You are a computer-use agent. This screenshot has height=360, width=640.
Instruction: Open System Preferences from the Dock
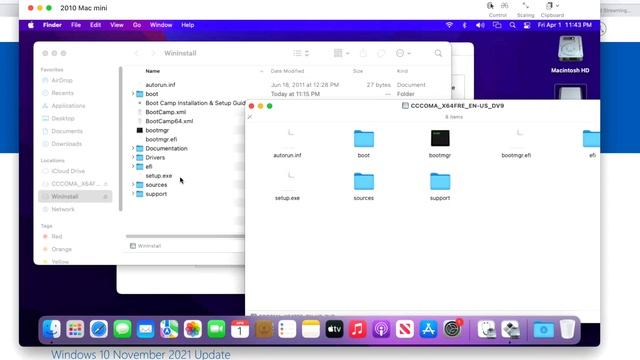point(452,329)
